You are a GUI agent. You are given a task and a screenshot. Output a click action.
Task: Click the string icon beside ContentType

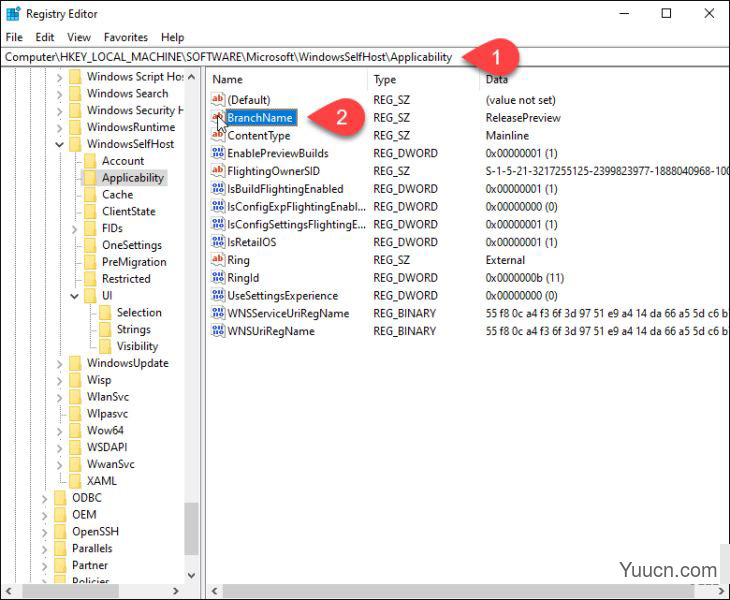click(x=217, y=135)
